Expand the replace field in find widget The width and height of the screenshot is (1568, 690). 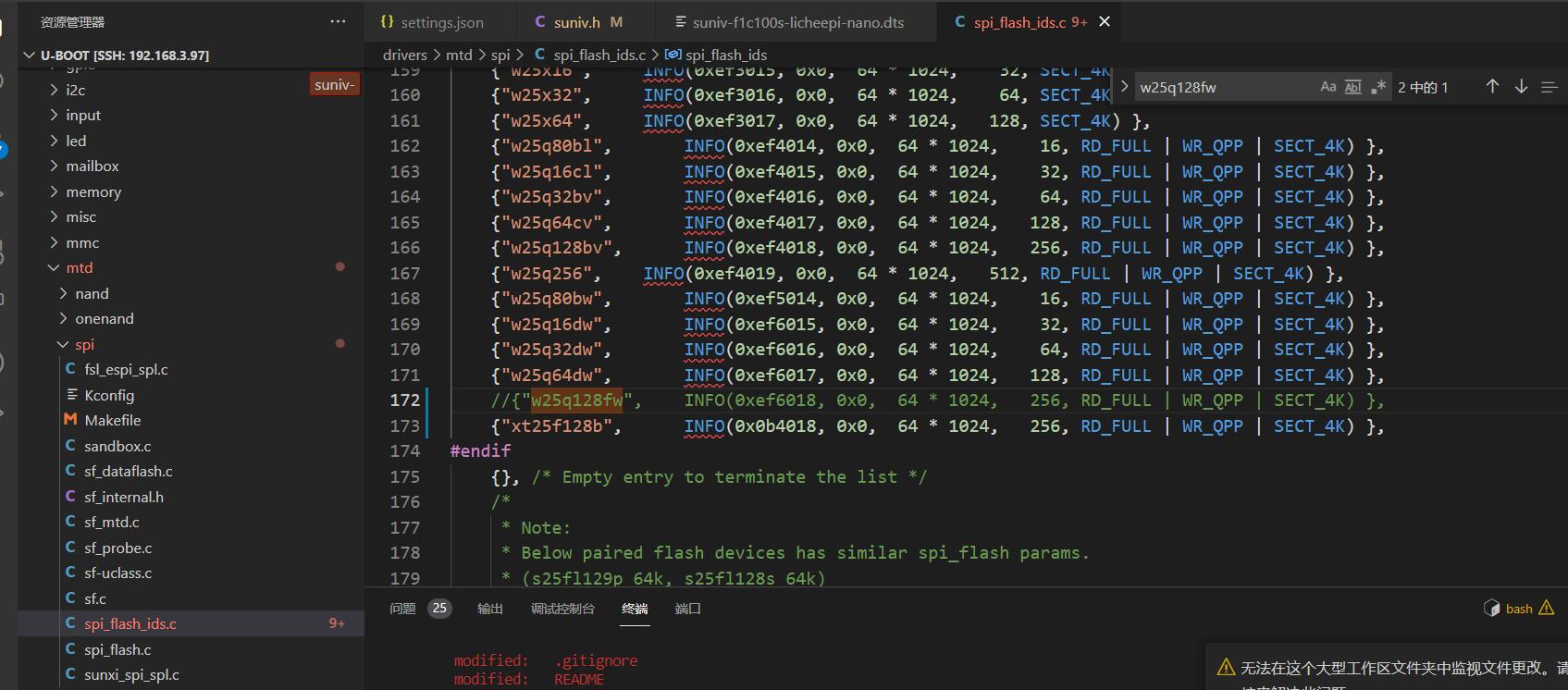tap(1124, 86)
